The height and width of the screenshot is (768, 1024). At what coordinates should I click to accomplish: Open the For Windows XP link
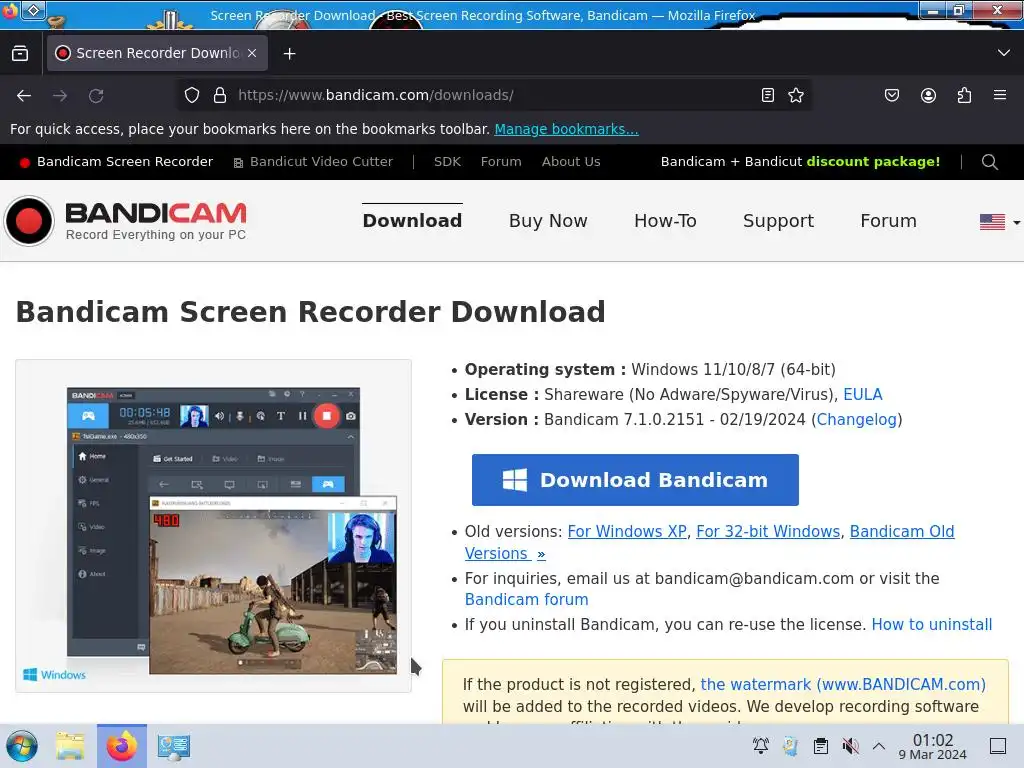tap(627, 532)
